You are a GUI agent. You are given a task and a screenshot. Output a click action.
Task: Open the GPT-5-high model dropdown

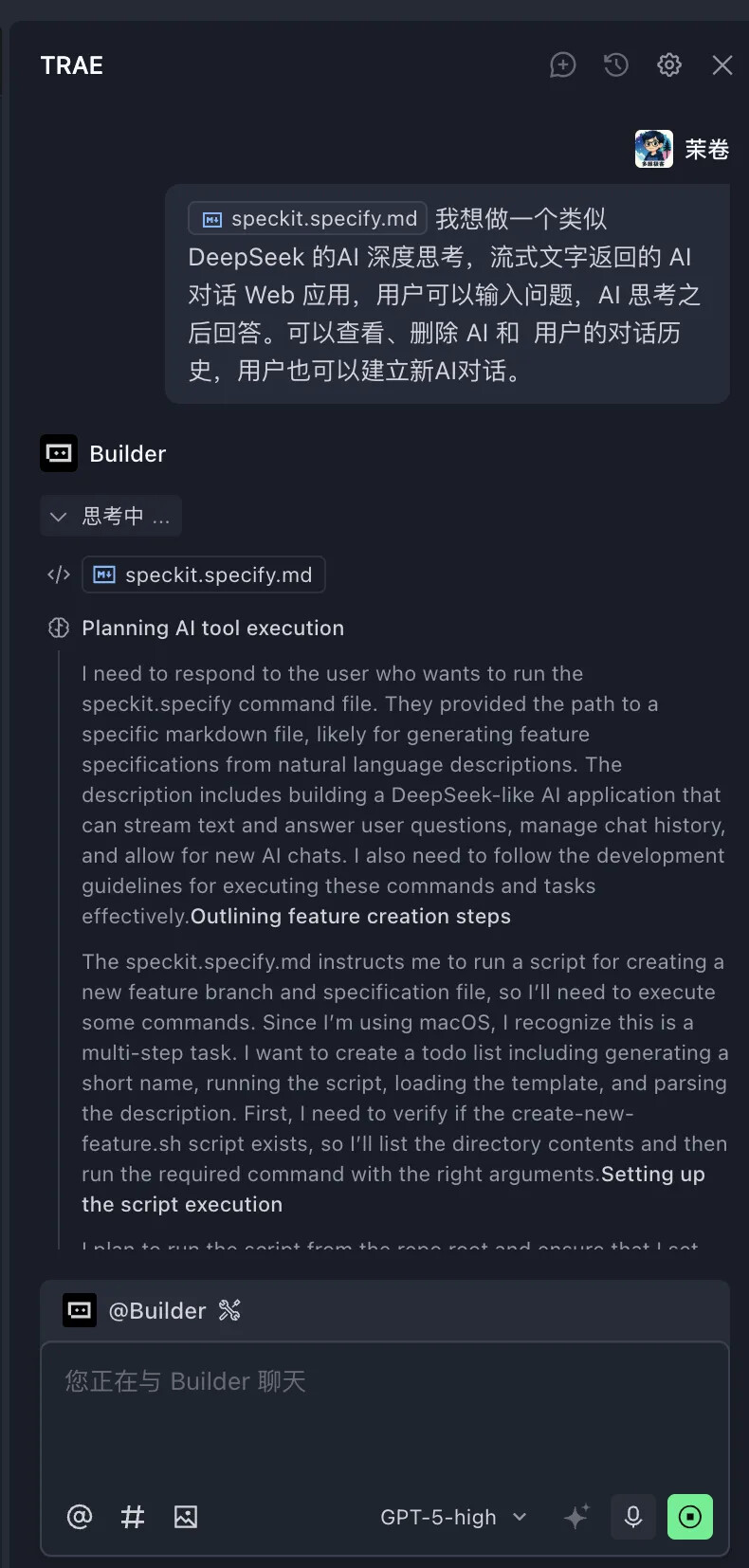453,1518
